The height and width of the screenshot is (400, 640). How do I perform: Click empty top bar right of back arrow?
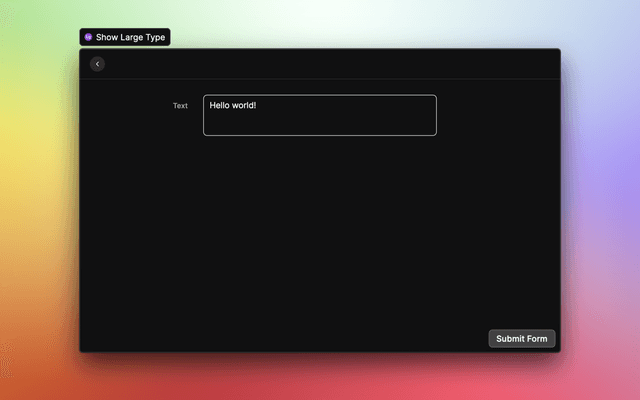click(x=330, y=64)
